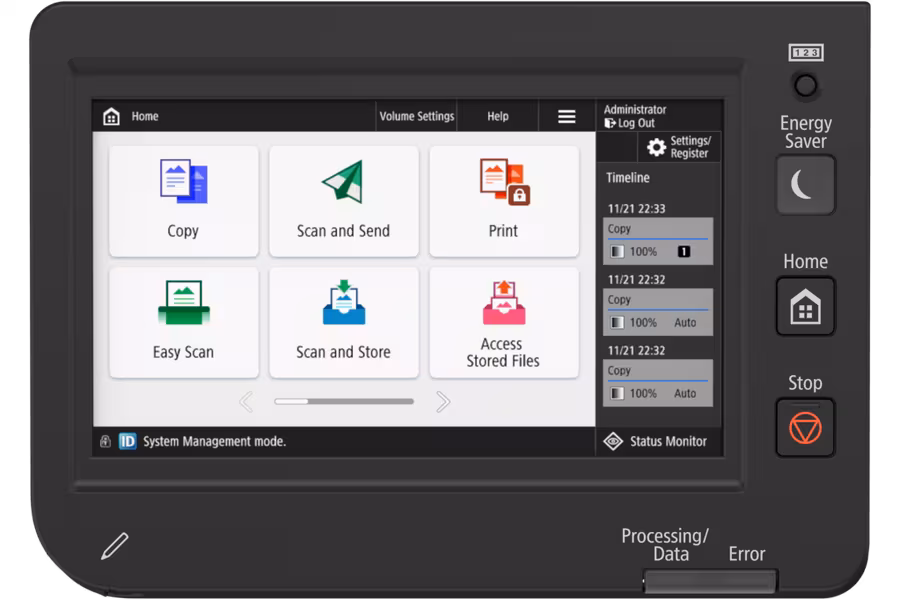This screenshot has height=600, width=900.
Task: Launch Scan and Send
Action: tap(344, 201)
